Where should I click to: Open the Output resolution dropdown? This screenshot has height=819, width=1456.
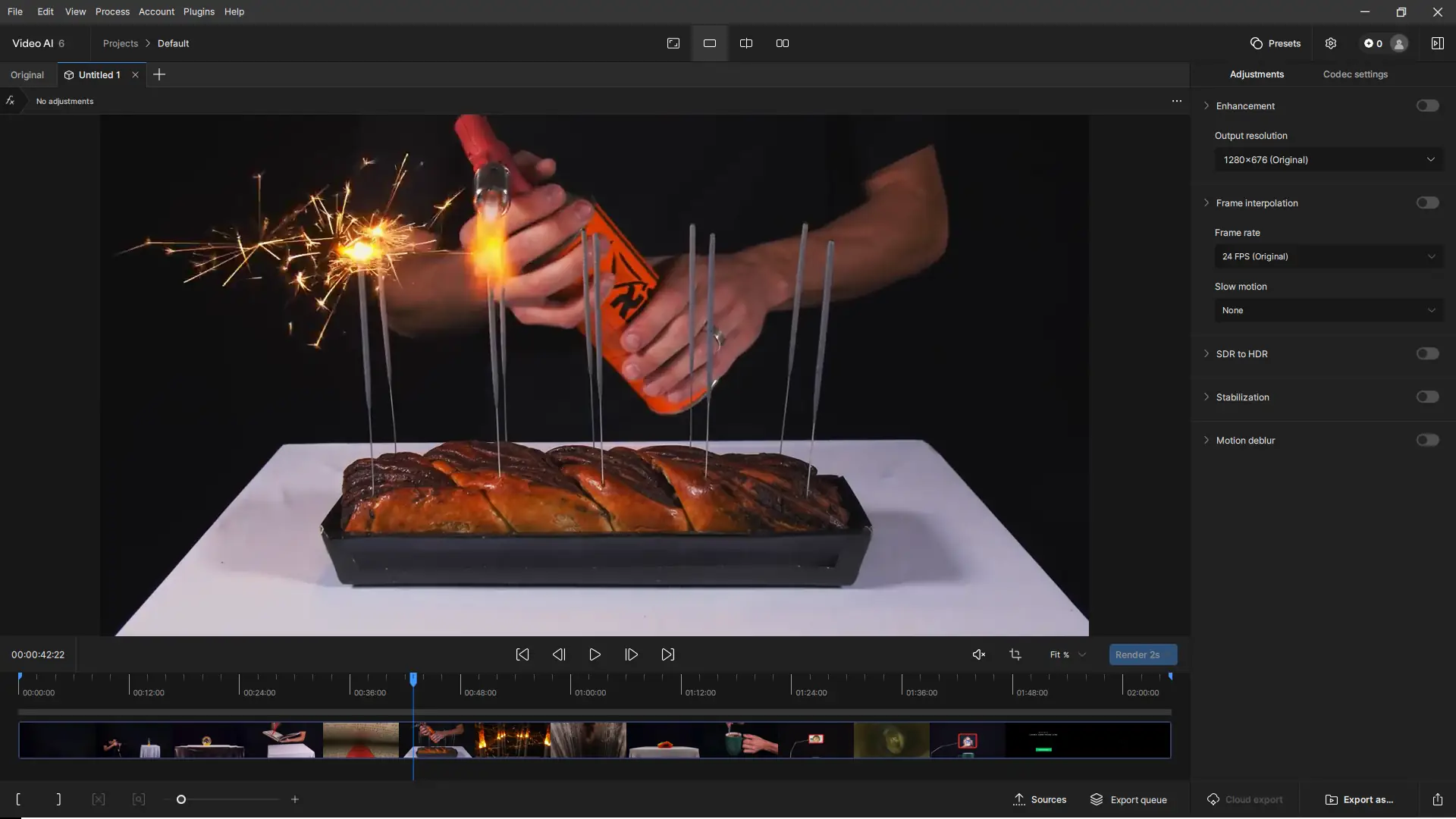tap(1329, 160)
